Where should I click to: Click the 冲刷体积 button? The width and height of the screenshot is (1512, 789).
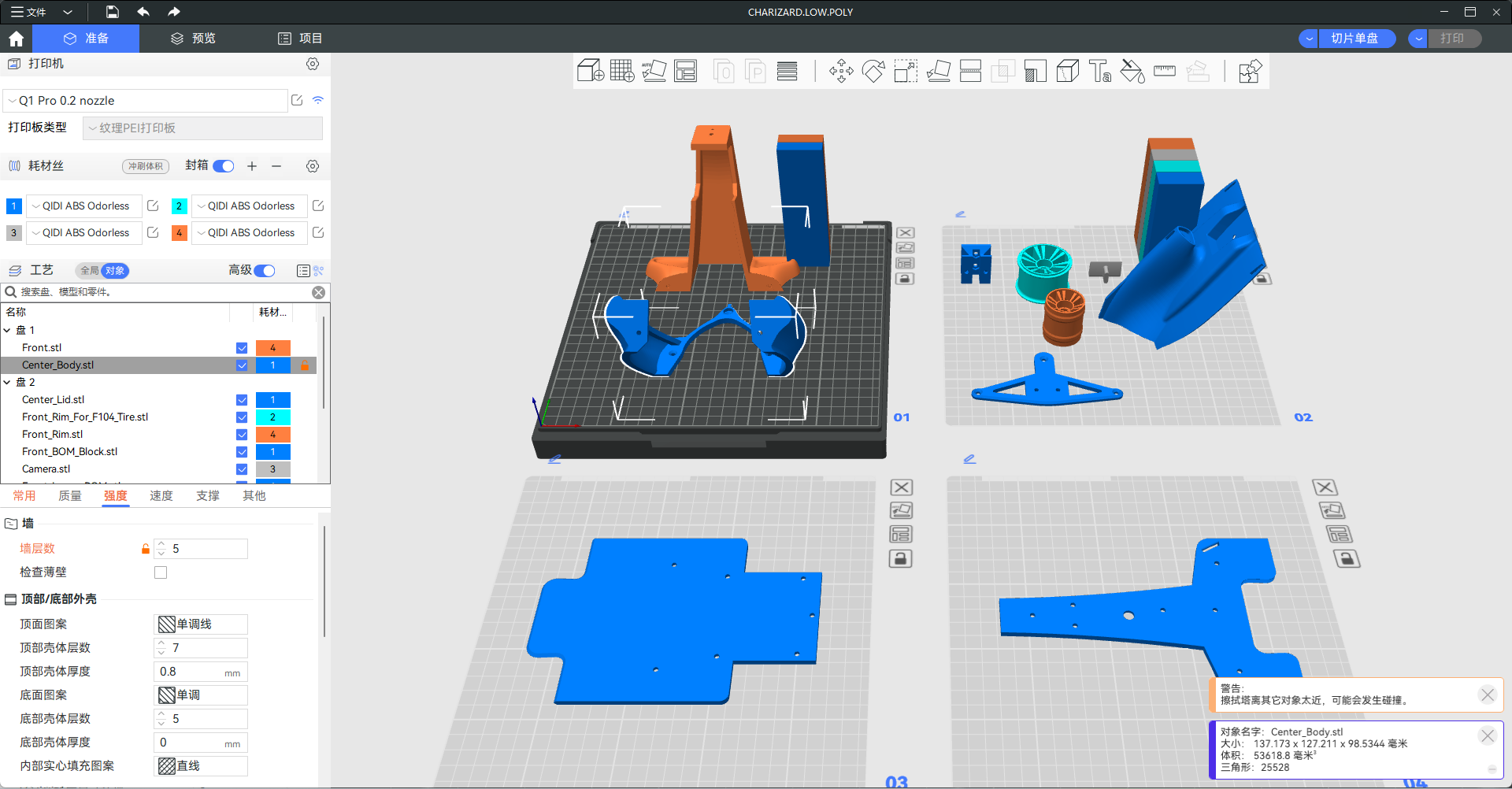pyautogui.click(x=146, y=166)
